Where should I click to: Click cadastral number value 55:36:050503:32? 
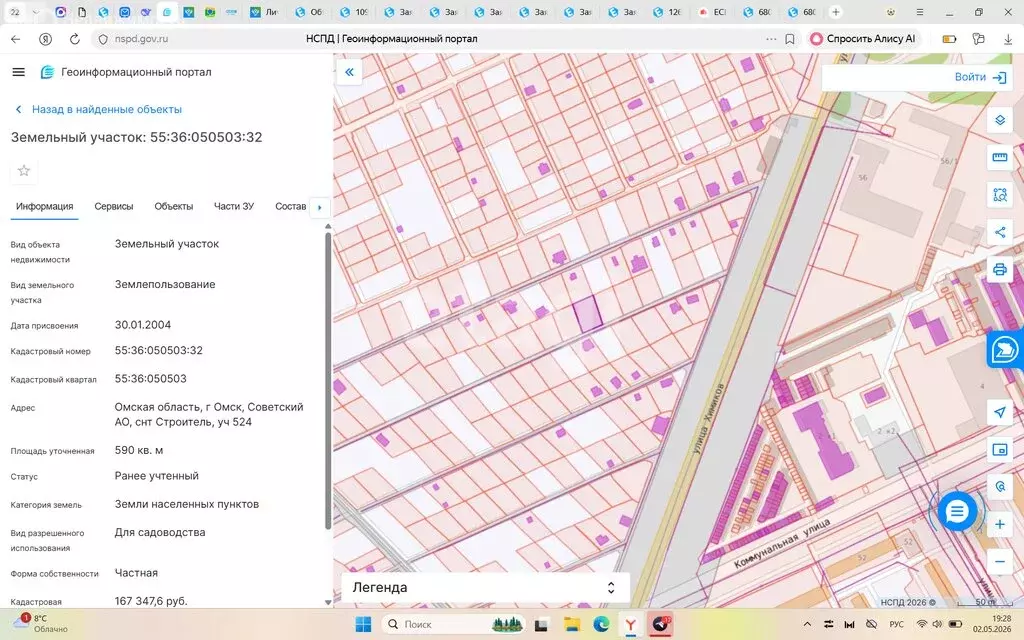click(159, 351)
